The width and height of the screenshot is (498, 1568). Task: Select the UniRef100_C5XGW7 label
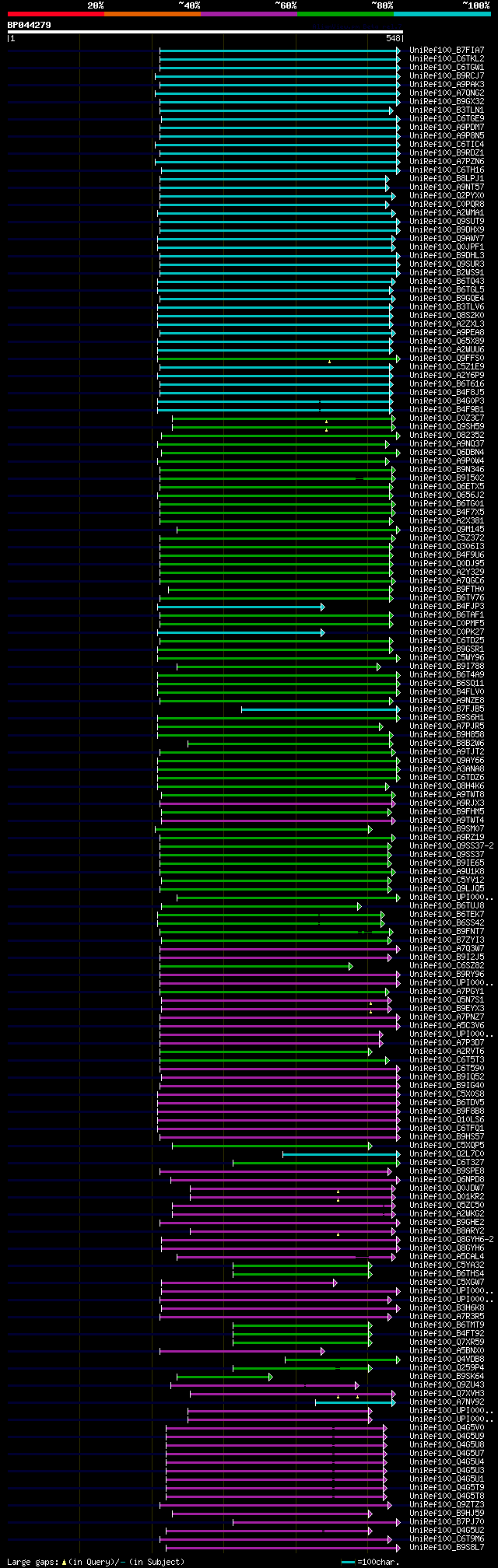click(x=447, y=1282)
